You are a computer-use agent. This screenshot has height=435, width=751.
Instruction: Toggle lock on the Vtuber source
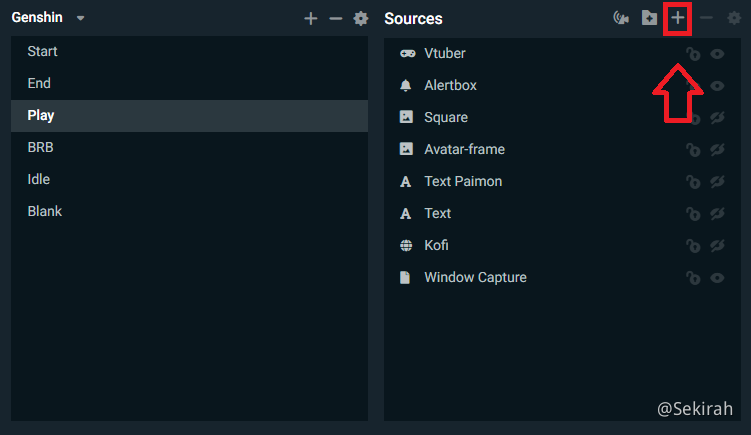692,54
